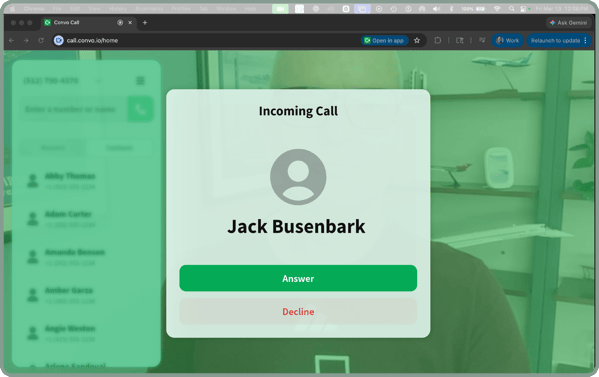Focus the 'Enter a number or name' field
This screenshot has height=377, width=599.
(x=73, y=110)
